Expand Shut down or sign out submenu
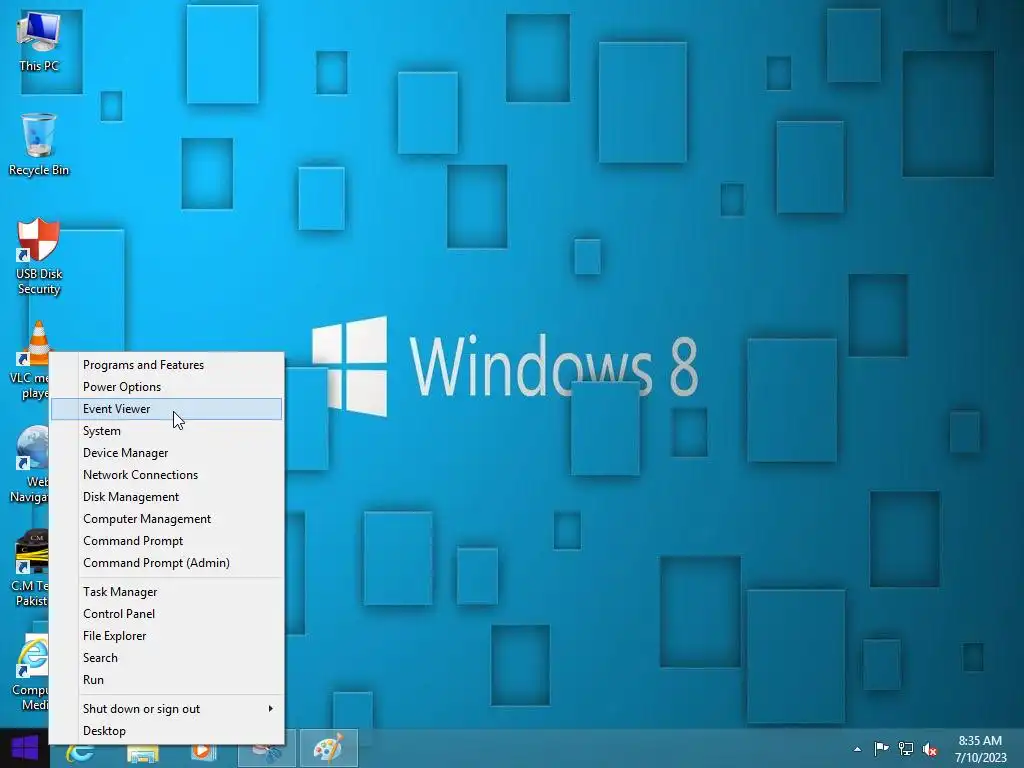This screenshot has height=768, width=1024. point(167,709)
